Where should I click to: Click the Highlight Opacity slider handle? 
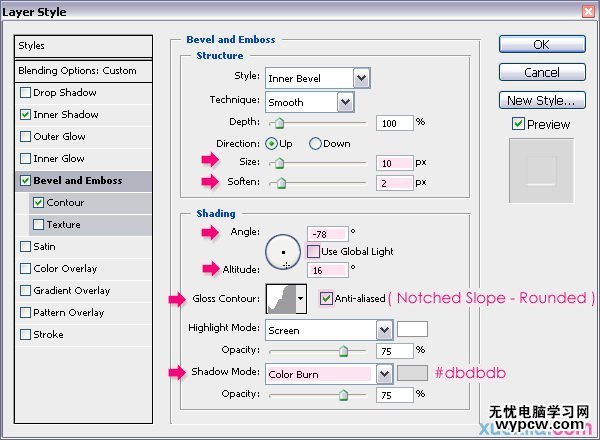(x=344, y=351)
